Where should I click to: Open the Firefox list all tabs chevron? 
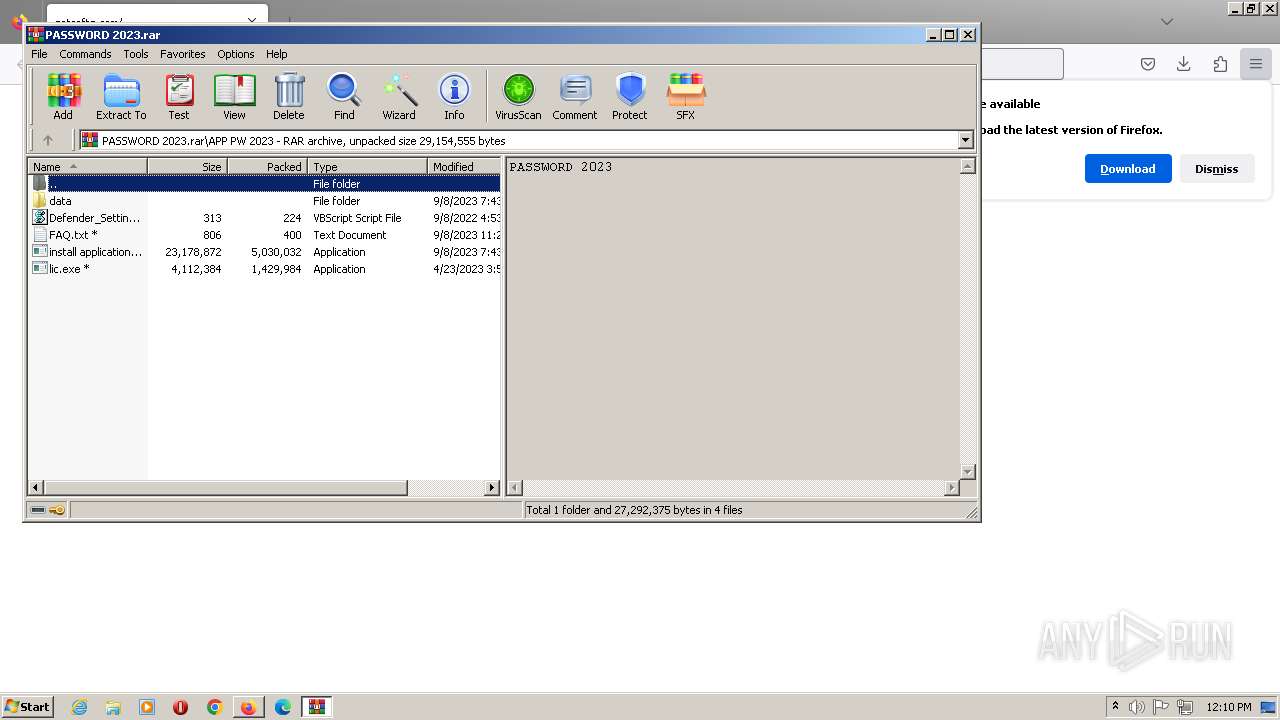[x=1167, y=21]
